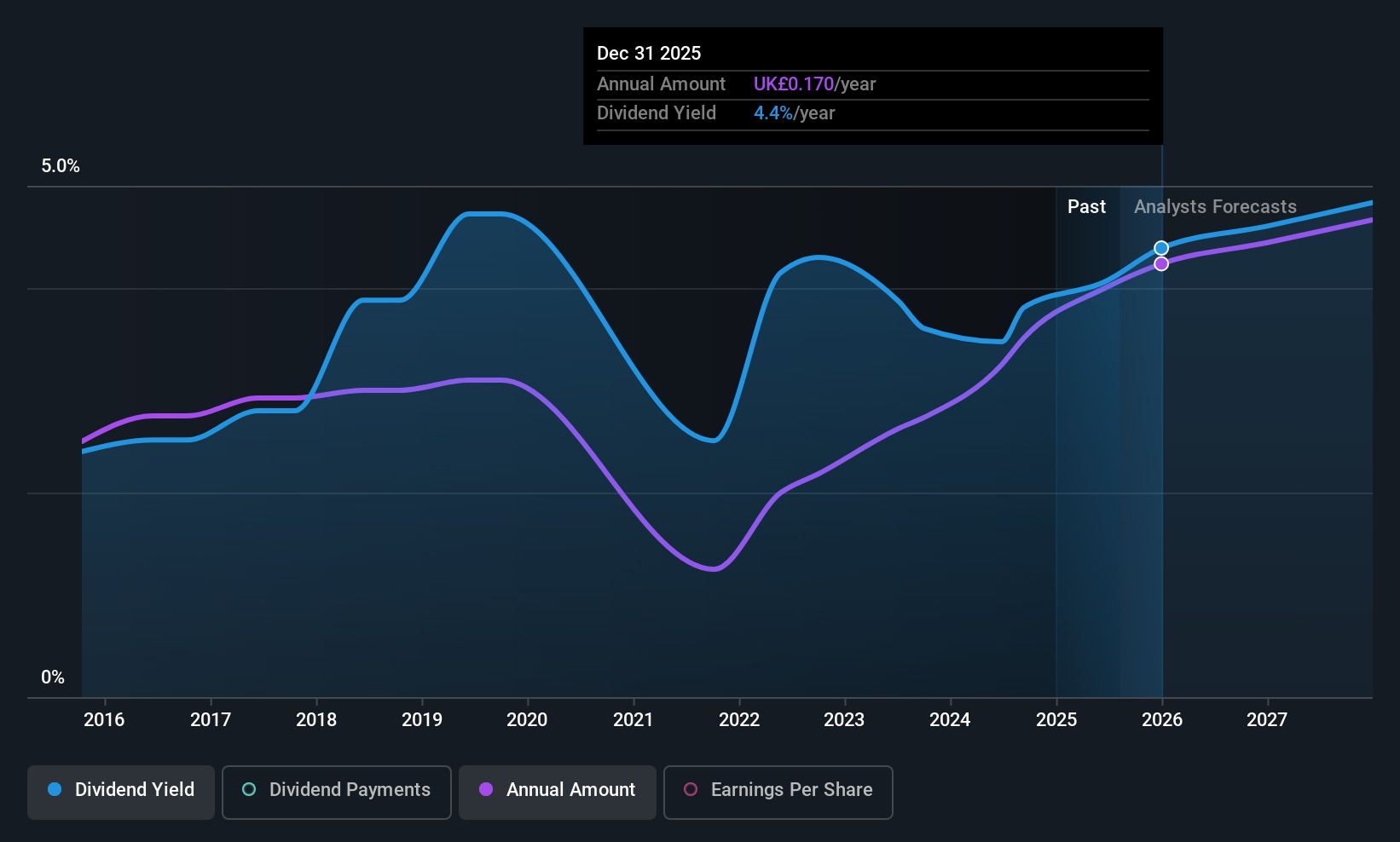This screenshot has width=1400, height=842.
Task: Click the purple Annual Amount legend dot
Action: coord(486,789)
